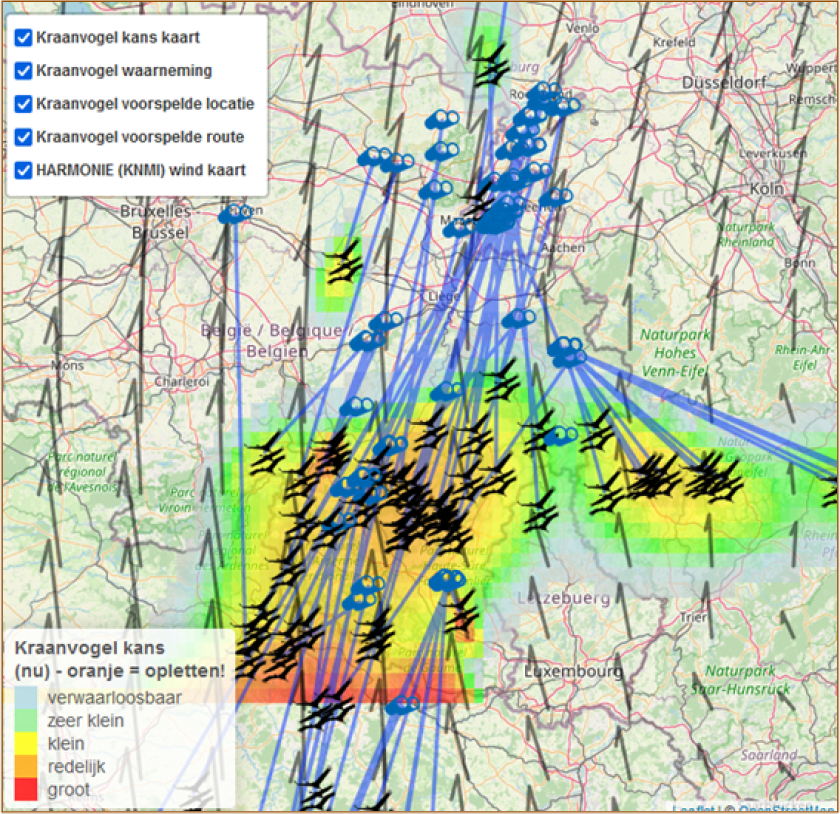The height and width of the screenshot is (814, 840).
Task: Click the red 'groot' legend swatch
Action: (x=26, y=790)
